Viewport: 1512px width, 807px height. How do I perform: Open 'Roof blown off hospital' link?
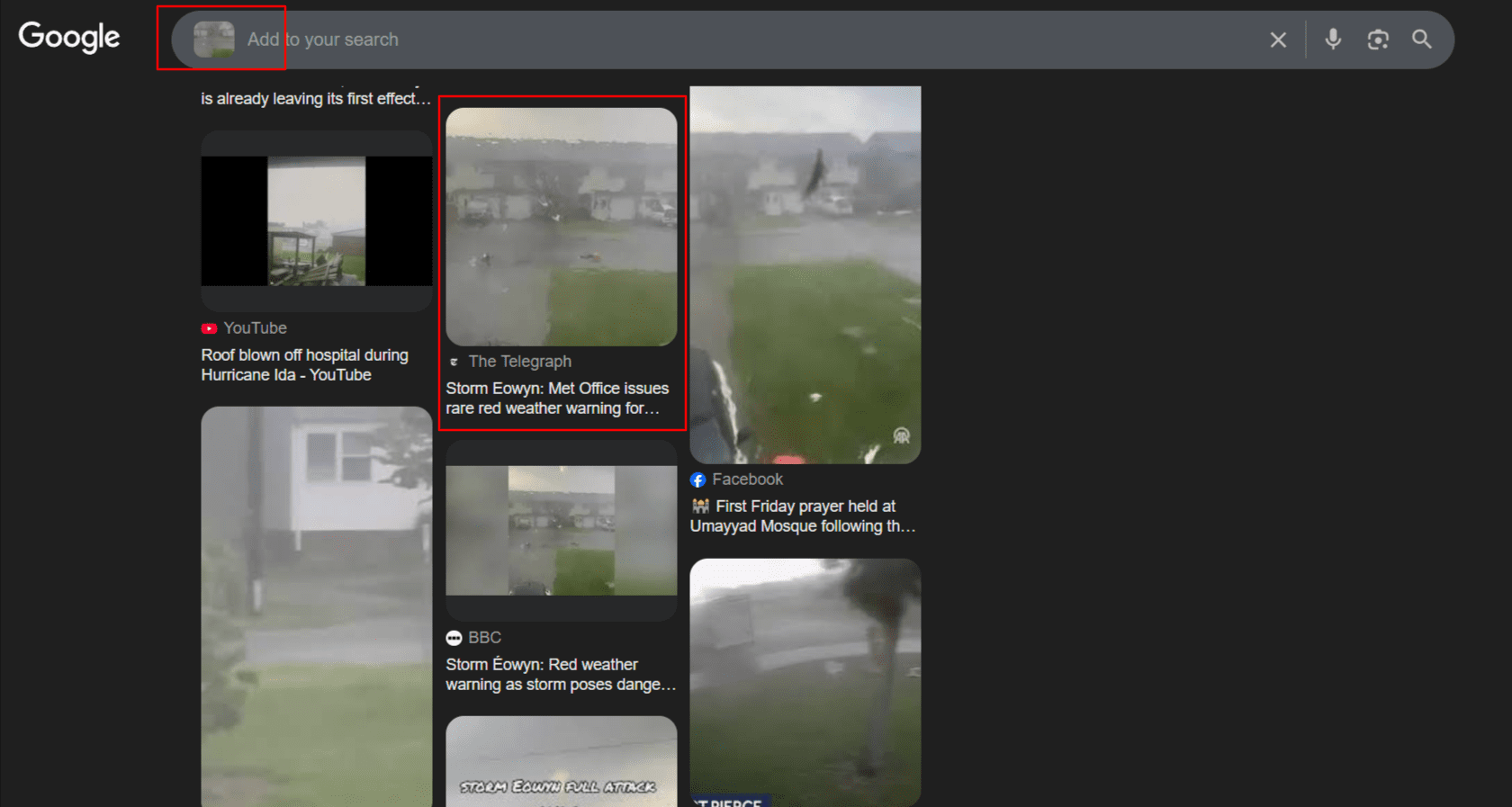(304, 365)
